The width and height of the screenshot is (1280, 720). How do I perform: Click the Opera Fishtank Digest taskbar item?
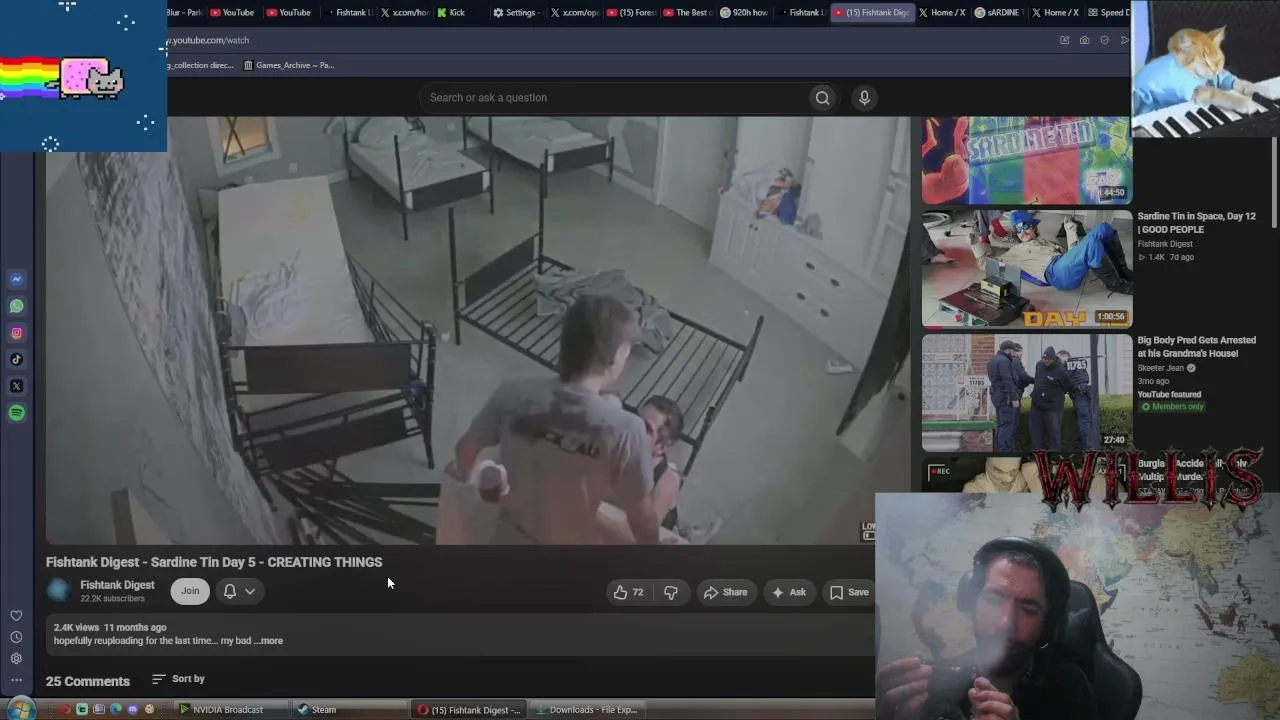coord(469,710)
